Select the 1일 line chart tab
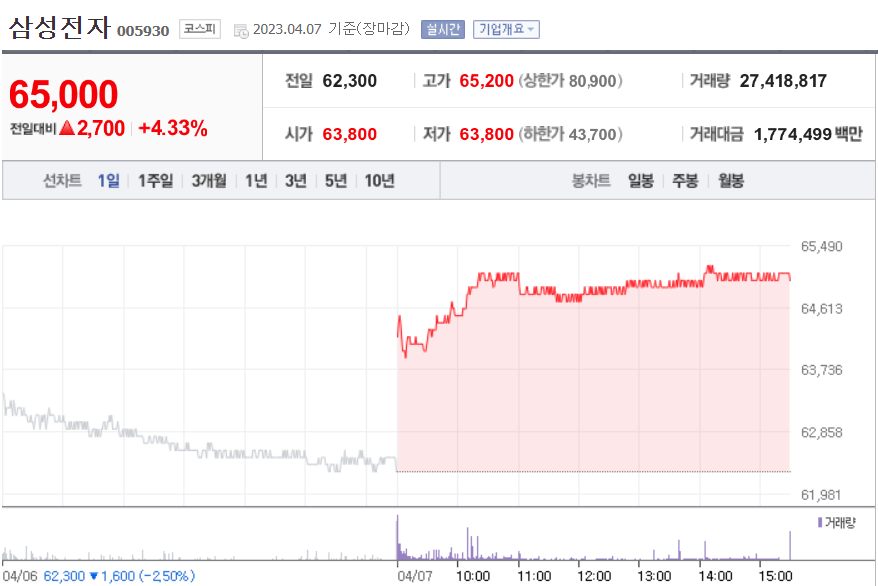Viewport: 878px width, 586px height. pyautogui.click(x=109, y=180)
